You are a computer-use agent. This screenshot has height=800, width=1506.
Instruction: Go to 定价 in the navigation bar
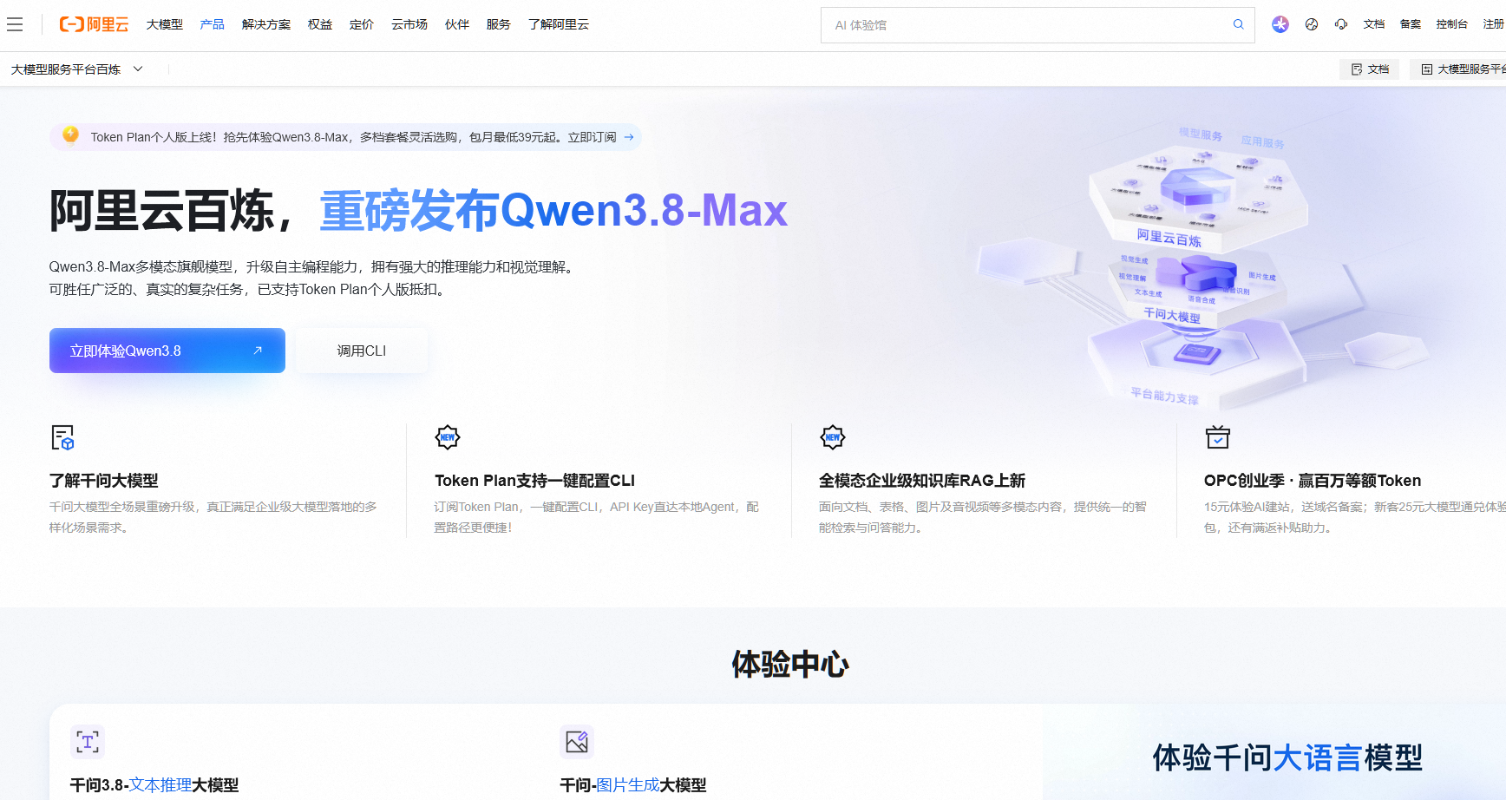[x=362, y=24]
